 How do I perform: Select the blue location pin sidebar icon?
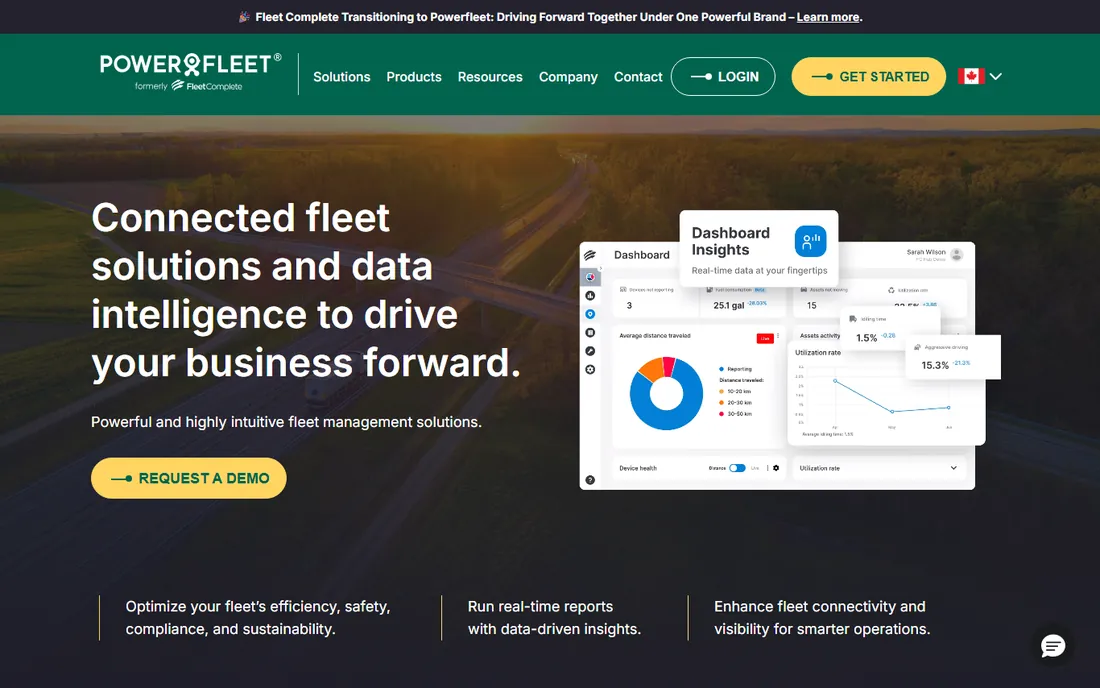pos(590,314)
